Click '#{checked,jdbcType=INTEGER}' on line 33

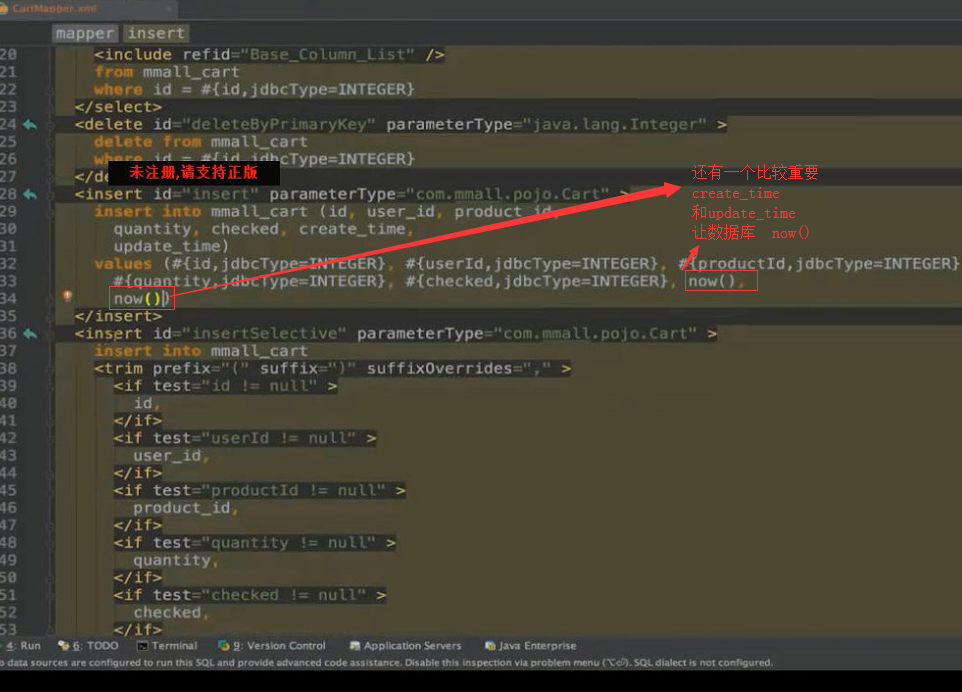tap(536, 282)
